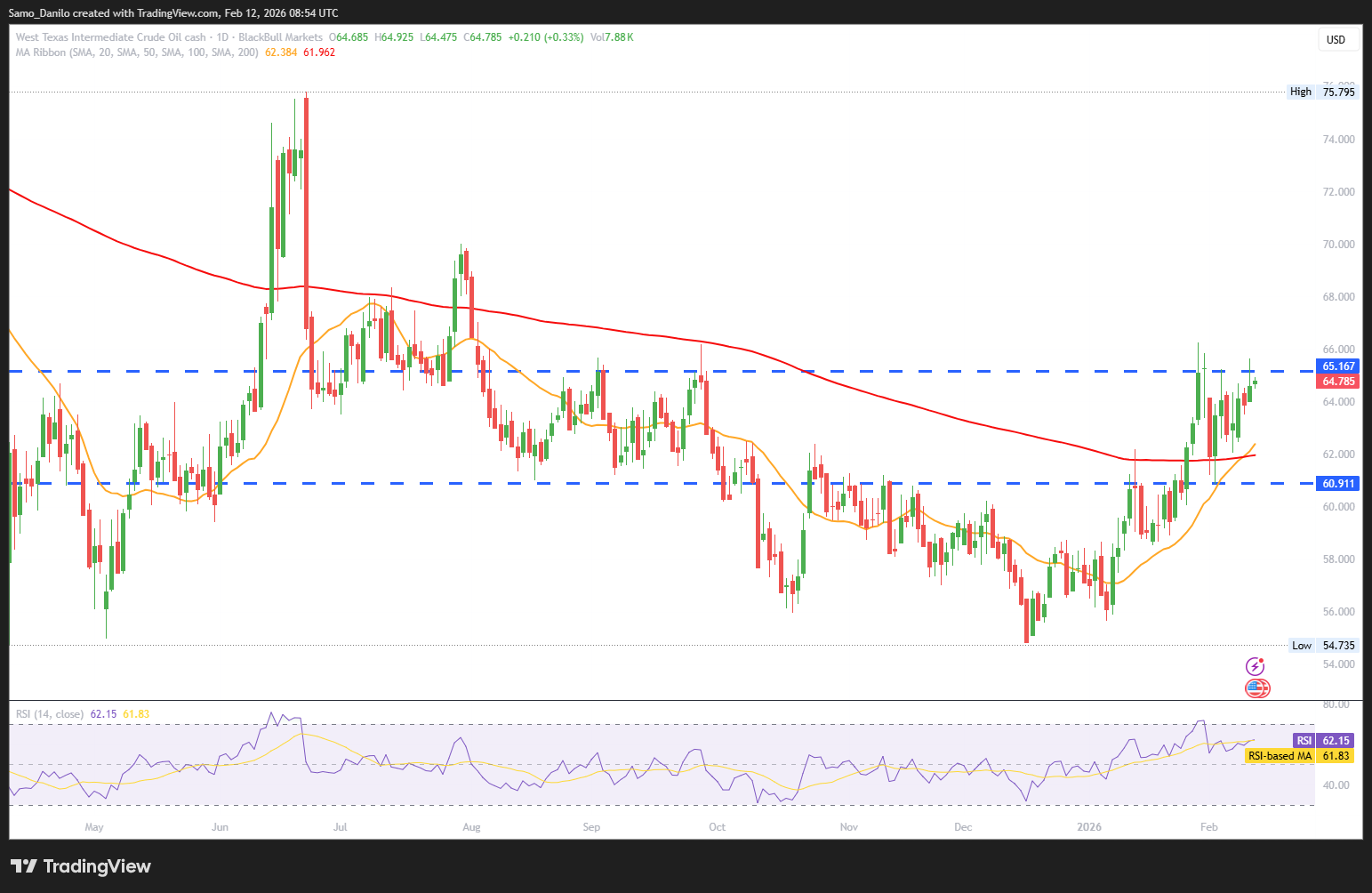The image size is (1372, 893).
Task: Click the purple RSI 62.15 value label
Action: click(x=1324, y=741)
